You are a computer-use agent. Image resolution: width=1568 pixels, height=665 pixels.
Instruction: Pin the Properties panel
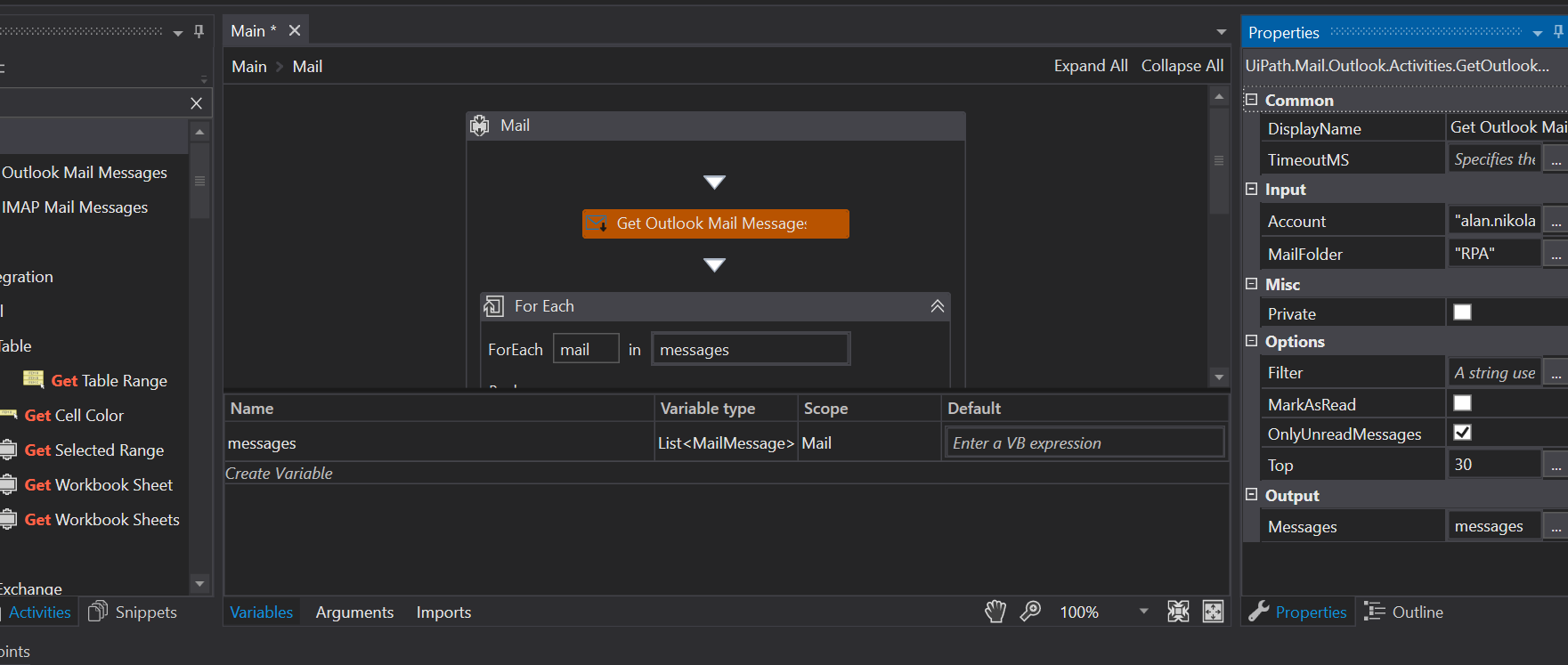point(1558,32)
